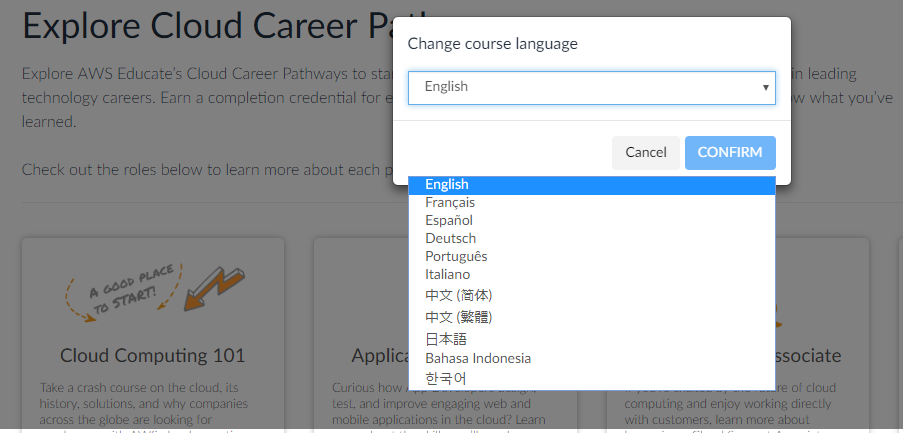Cancel the change course language dialog

(x=646, y=153)
